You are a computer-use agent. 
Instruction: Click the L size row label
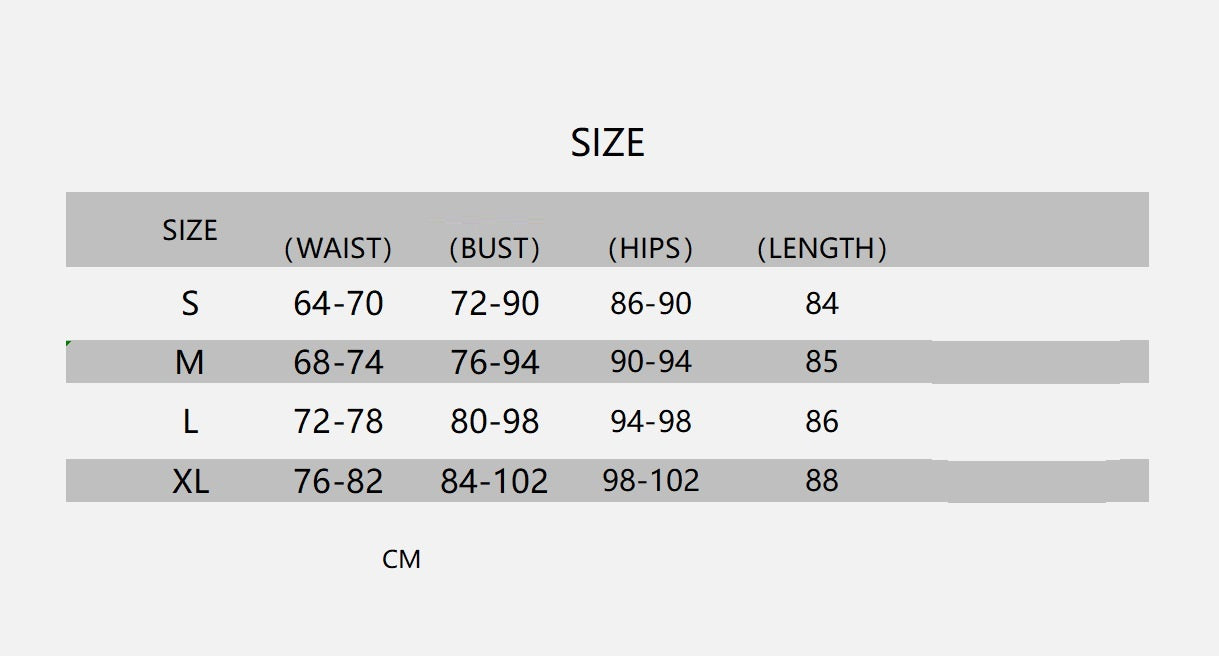pyautogui.click(x=190, y=422)
